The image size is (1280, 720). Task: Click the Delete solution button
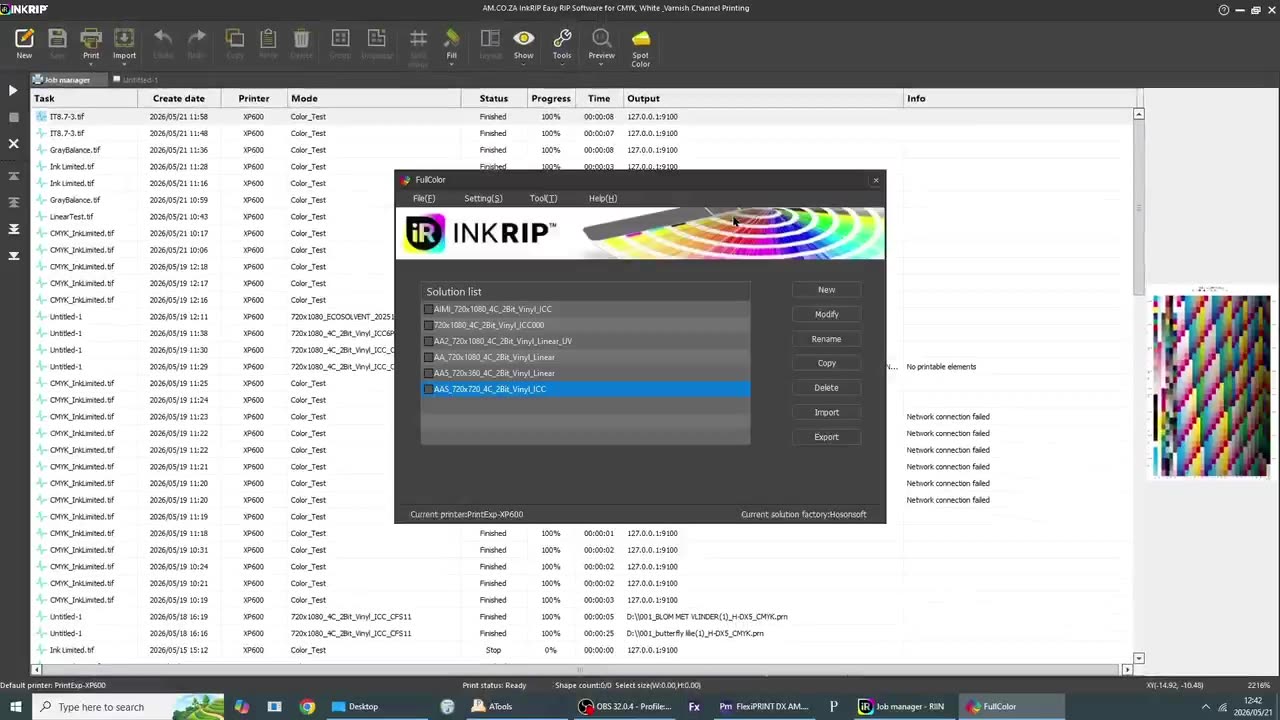[826, 388]
